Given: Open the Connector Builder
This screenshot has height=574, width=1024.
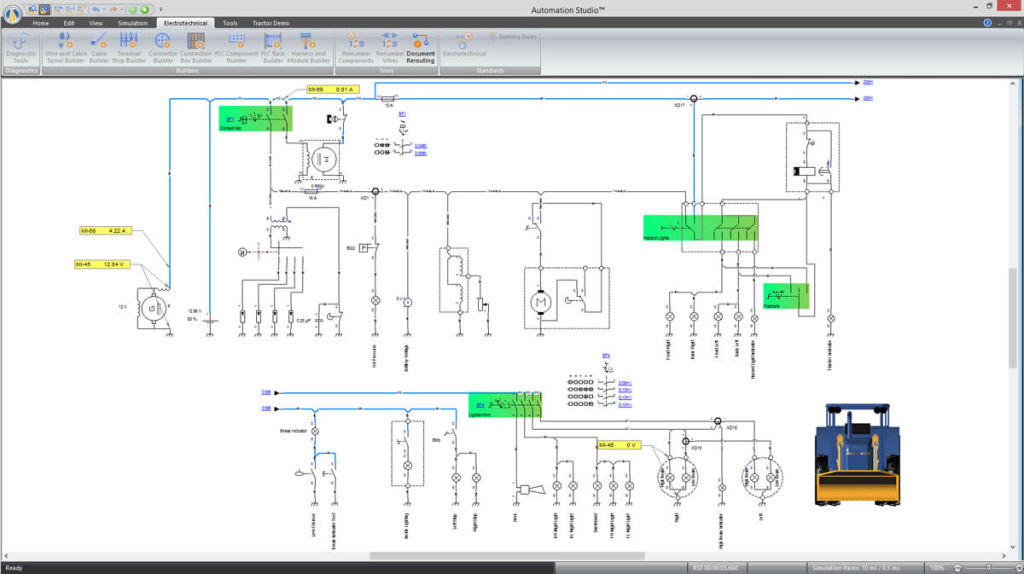Looking at the screenshot, I should (x=163, y=49).
